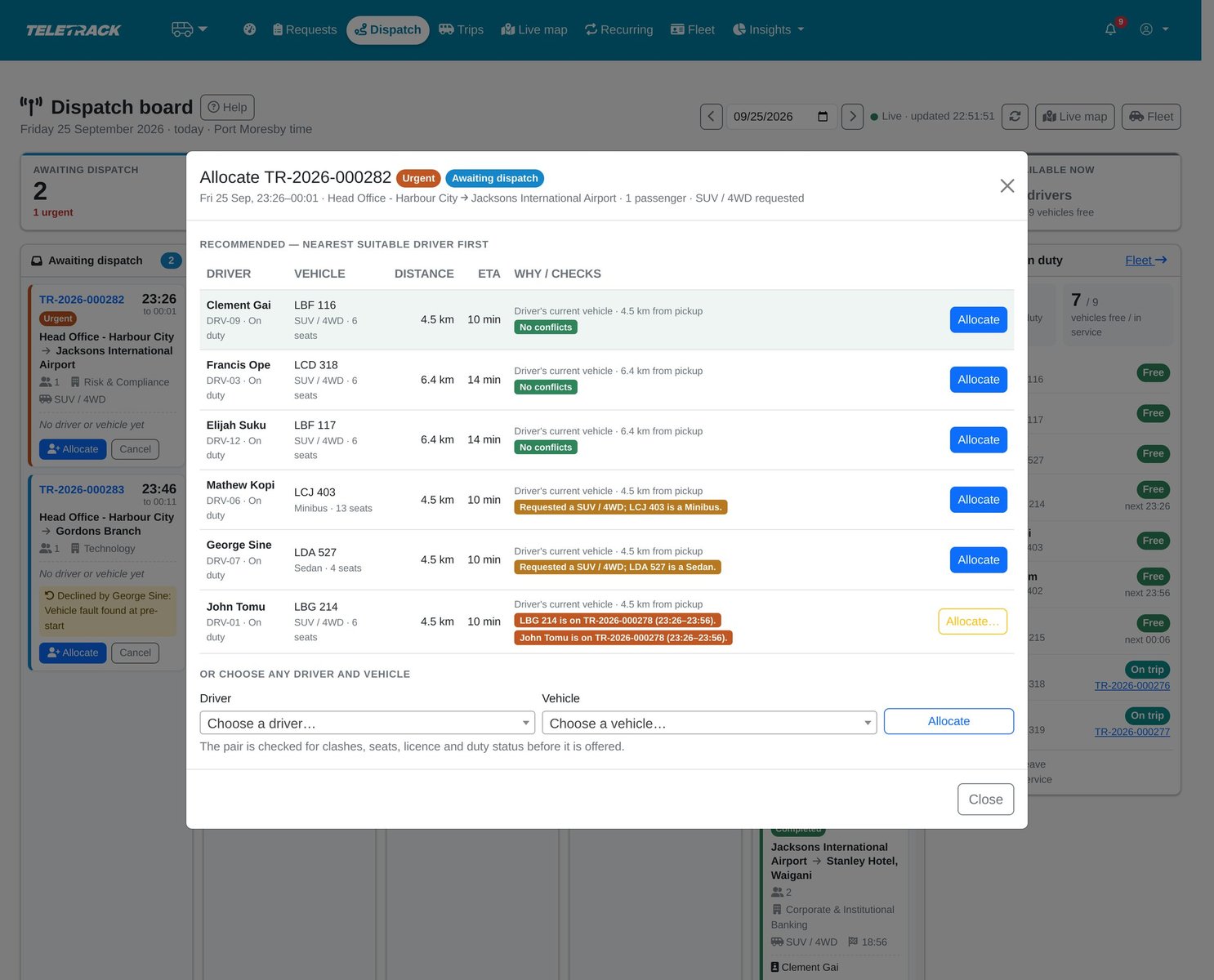The width and height of the screenshot is (1214, 980).
Task: Open the Recurring tab
Action: (x=619, y=29)
